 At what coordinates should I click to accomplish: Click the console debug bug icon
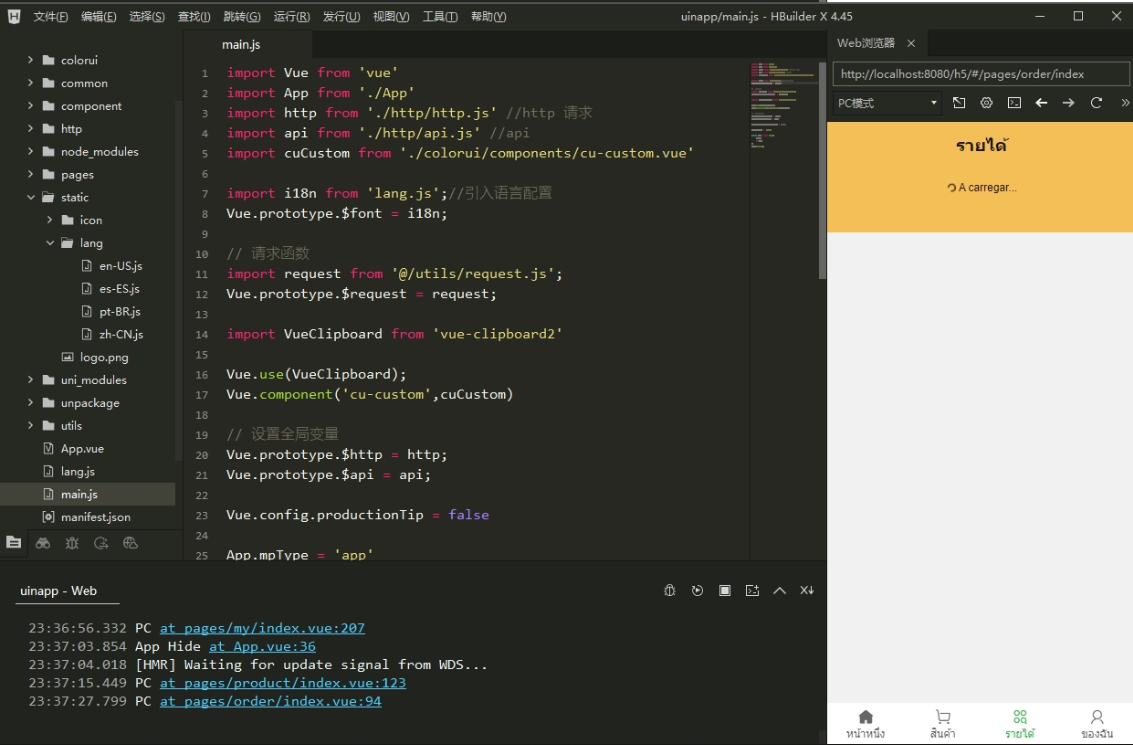click(670, 590)
